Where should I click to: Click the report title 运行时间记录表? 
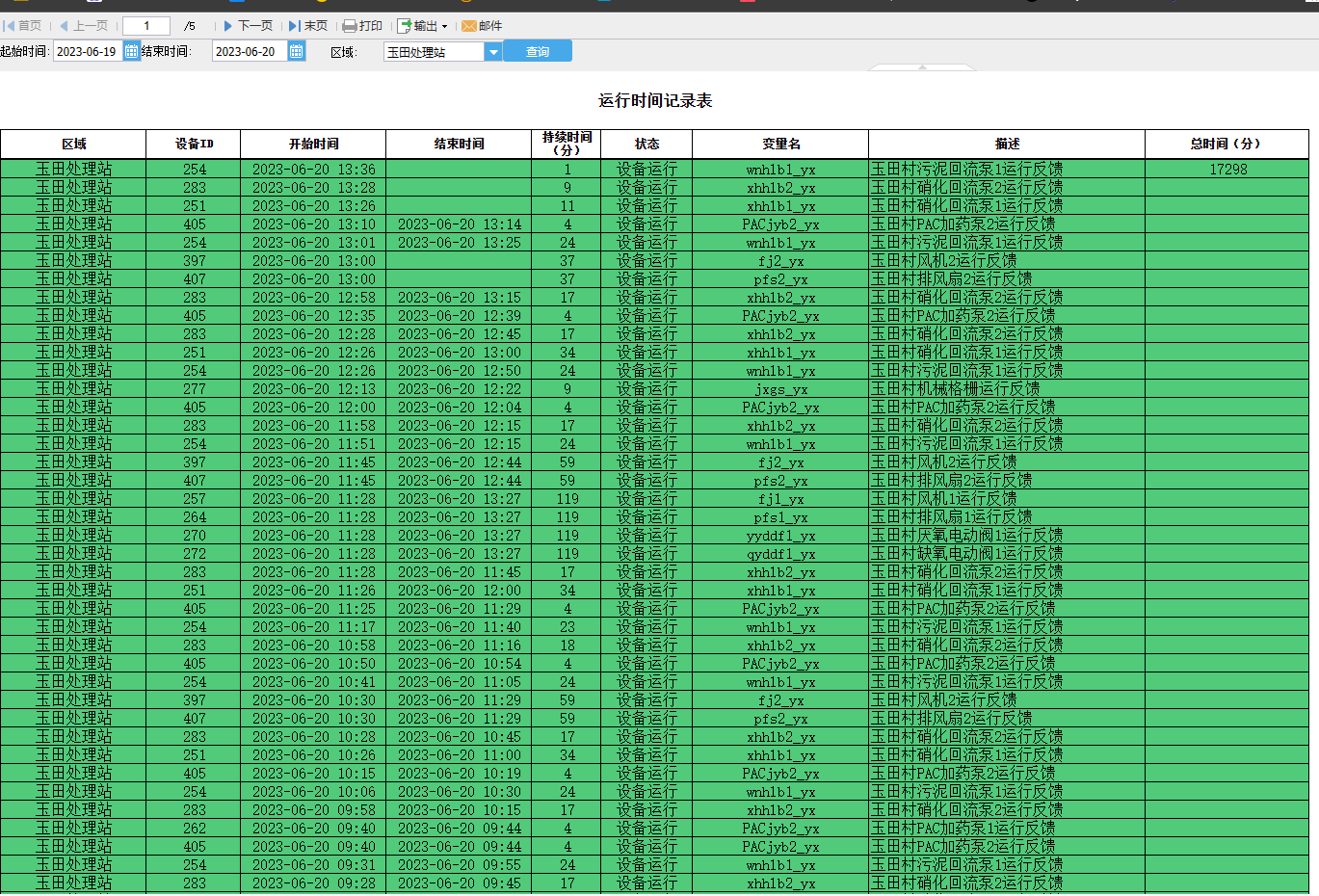click(655, 100)
